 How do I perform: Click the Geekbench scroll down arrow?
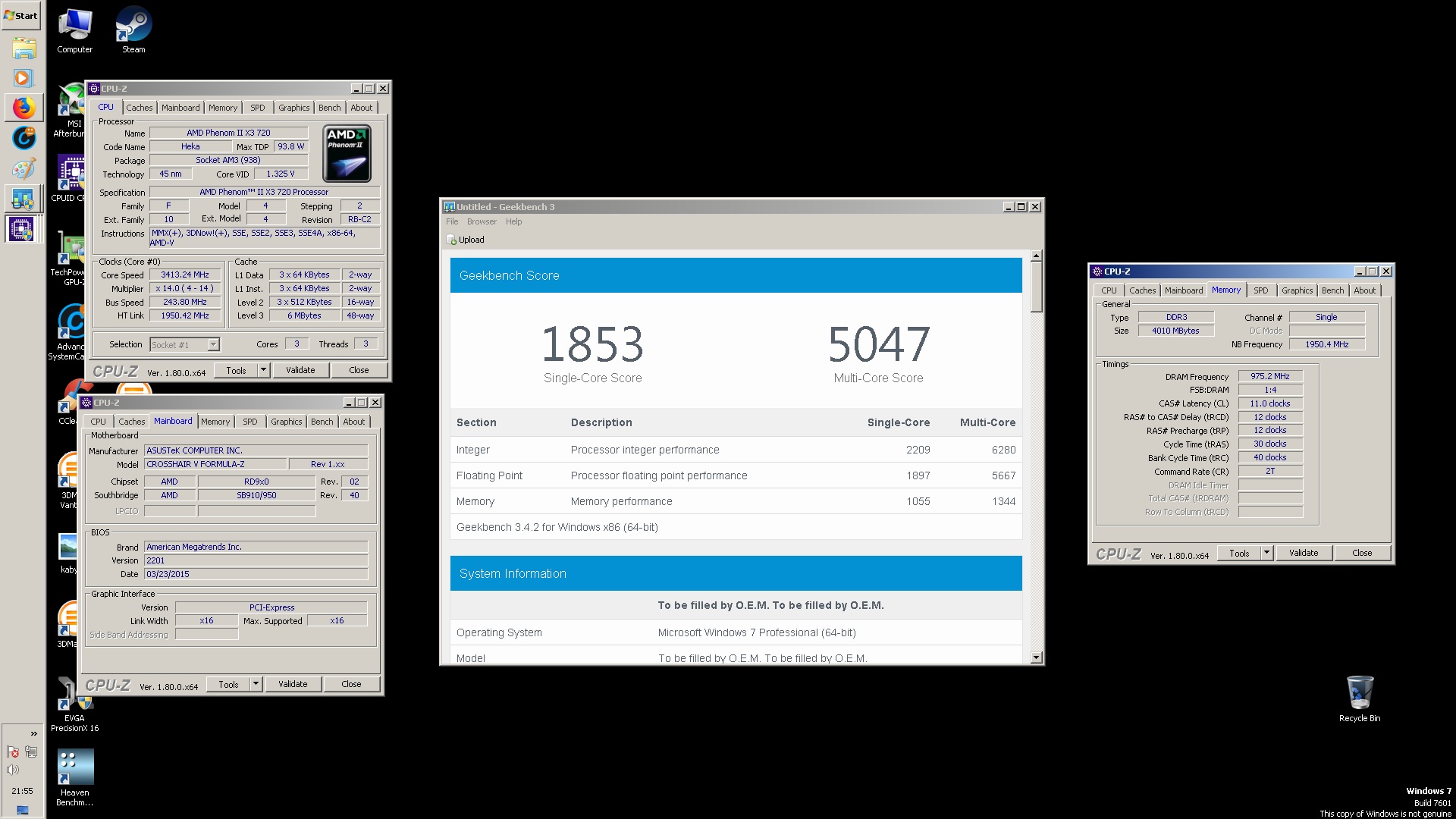point(1037,657)
